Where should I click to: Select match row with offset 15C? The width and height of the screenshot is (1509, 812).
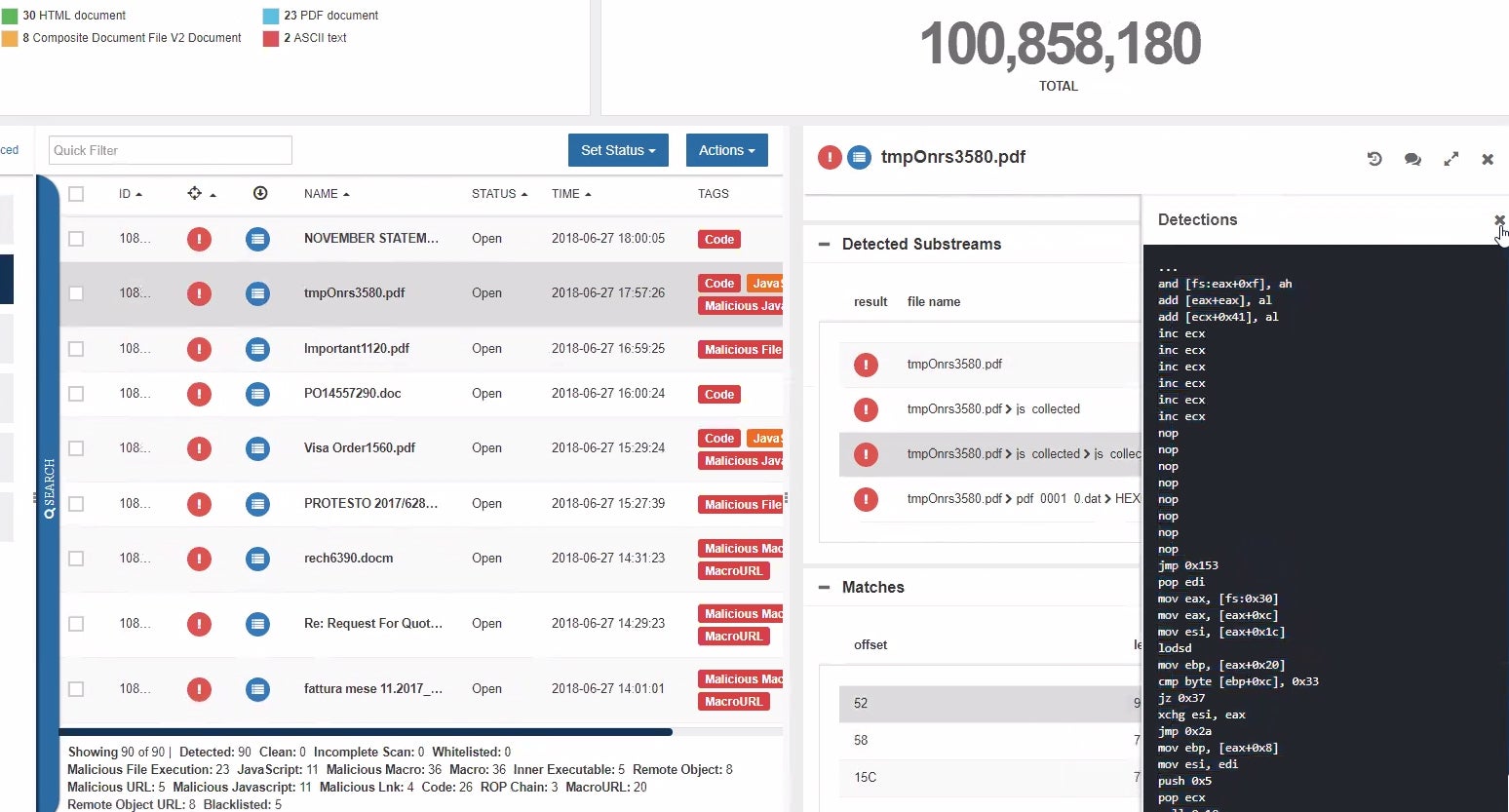989,778
